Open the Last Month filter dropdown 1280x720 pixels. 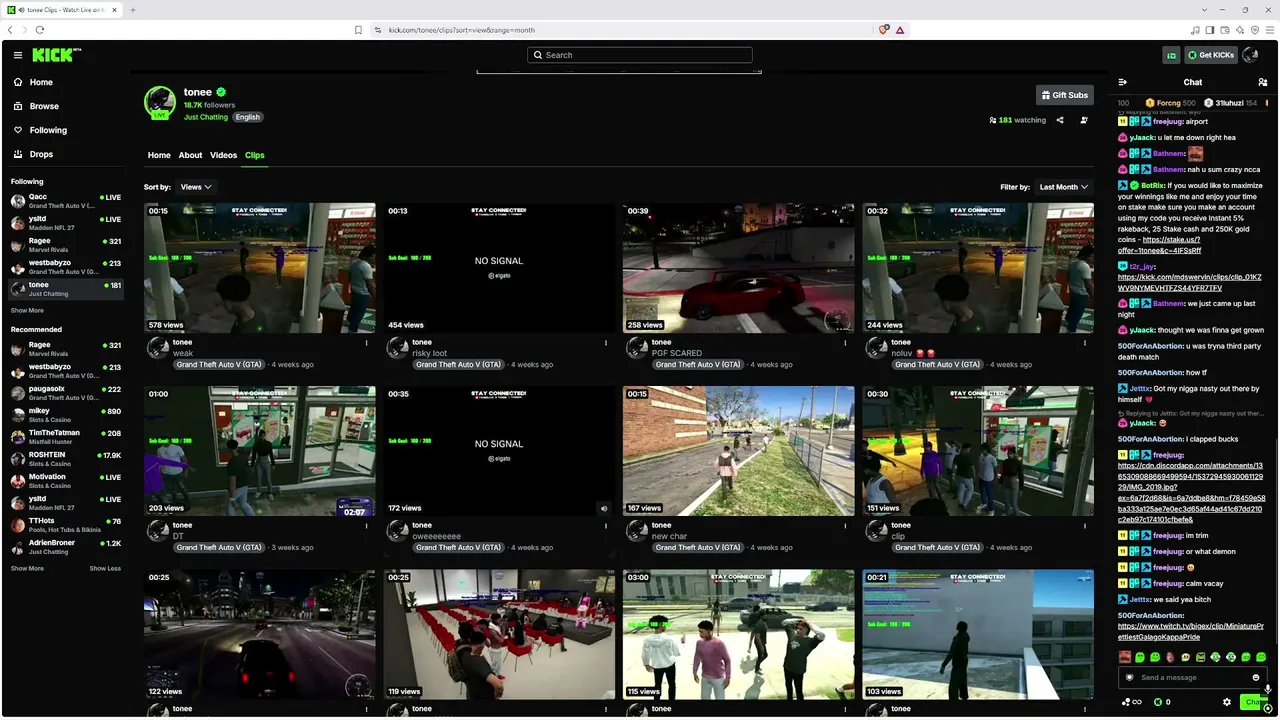click(1064, 187)
